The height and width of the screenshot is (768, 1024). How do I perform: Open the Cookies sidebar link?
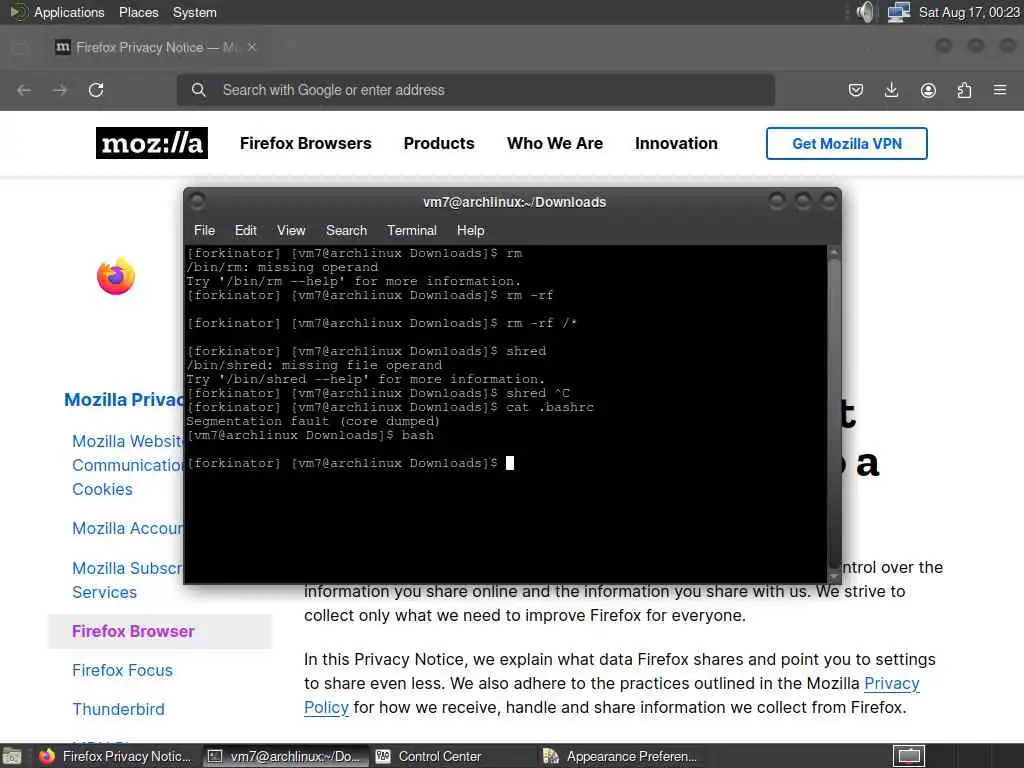click(103, 489)
